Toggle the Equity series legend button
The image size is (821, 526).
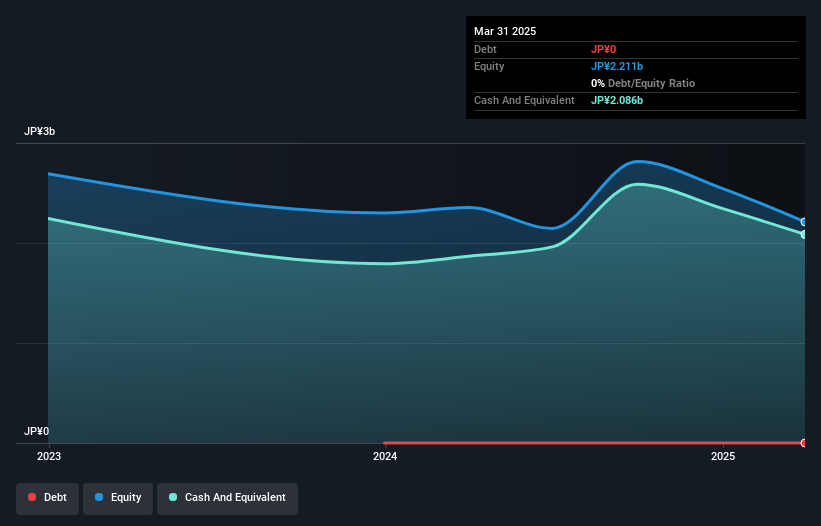pos(118,499)
